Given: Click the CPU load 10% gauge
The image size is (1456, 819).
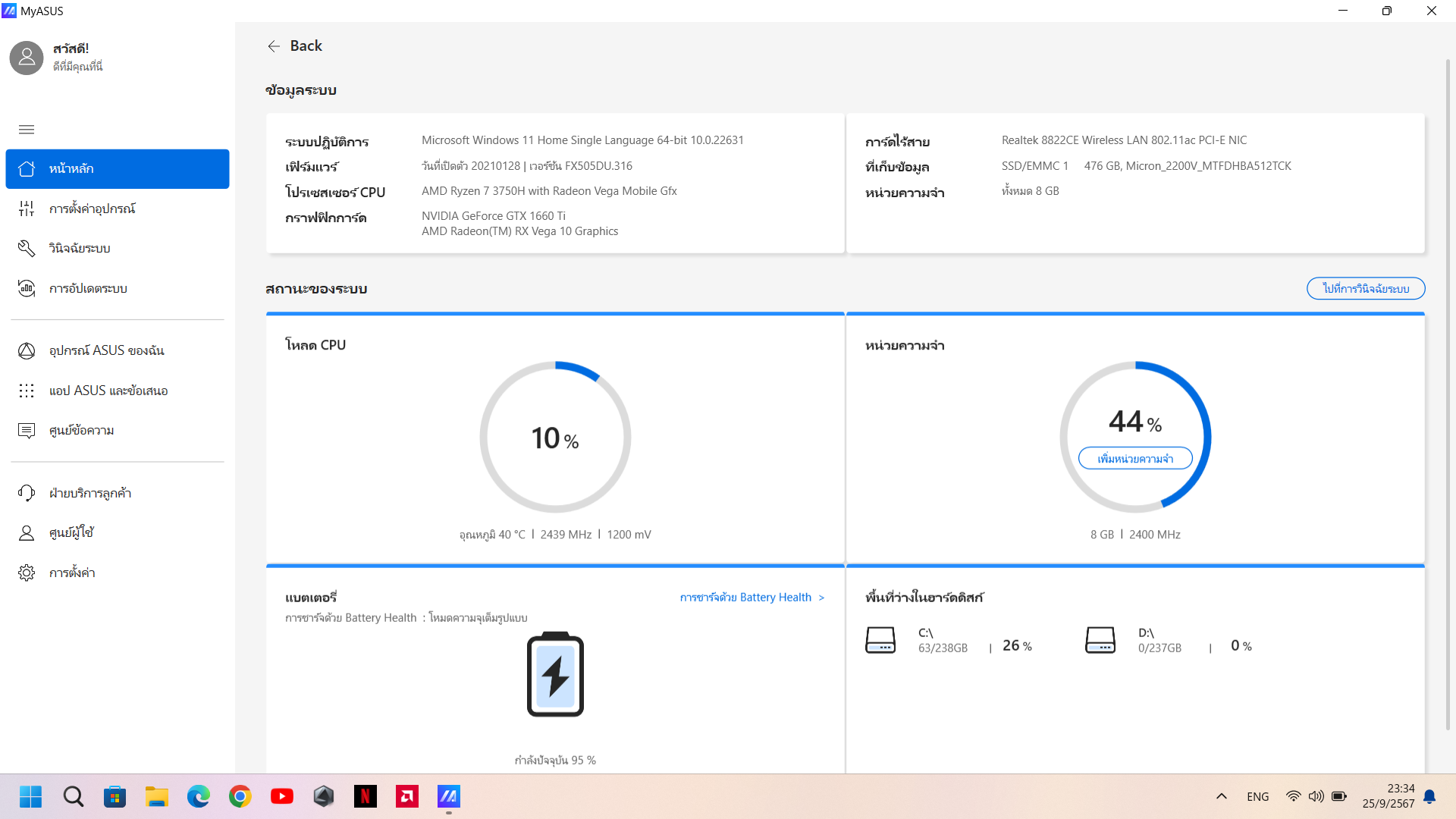Looking at the screenshot, I should (x=555, y=437).
